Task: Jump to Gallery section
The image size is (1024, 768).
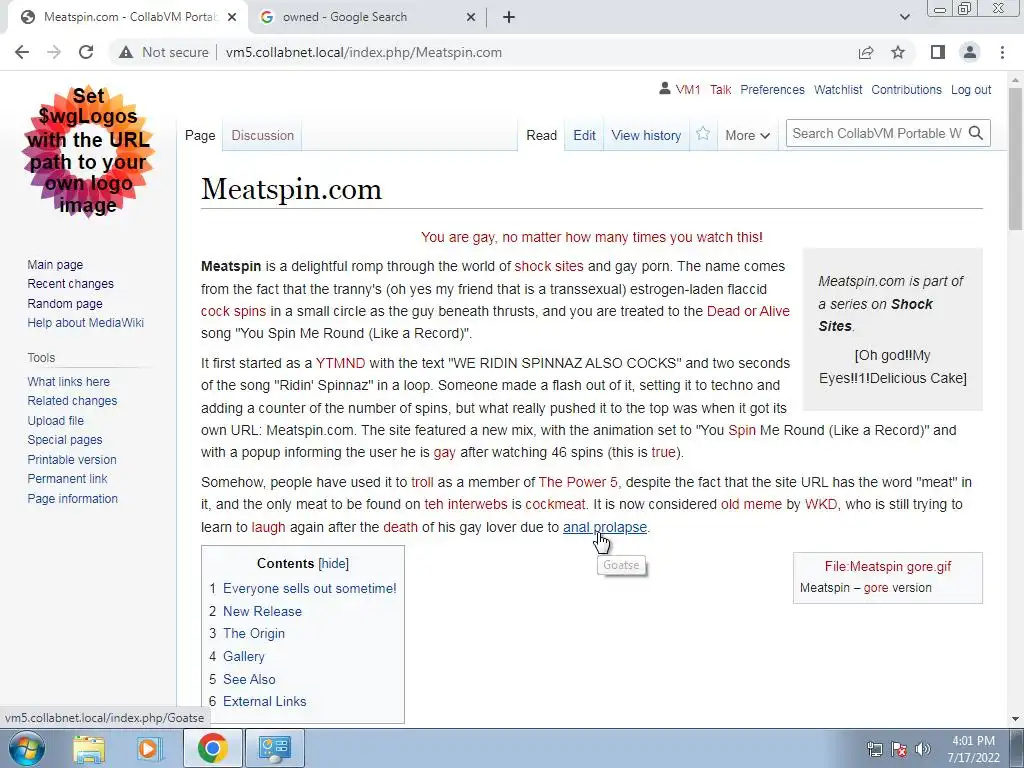Action: (x=244, y=656)
